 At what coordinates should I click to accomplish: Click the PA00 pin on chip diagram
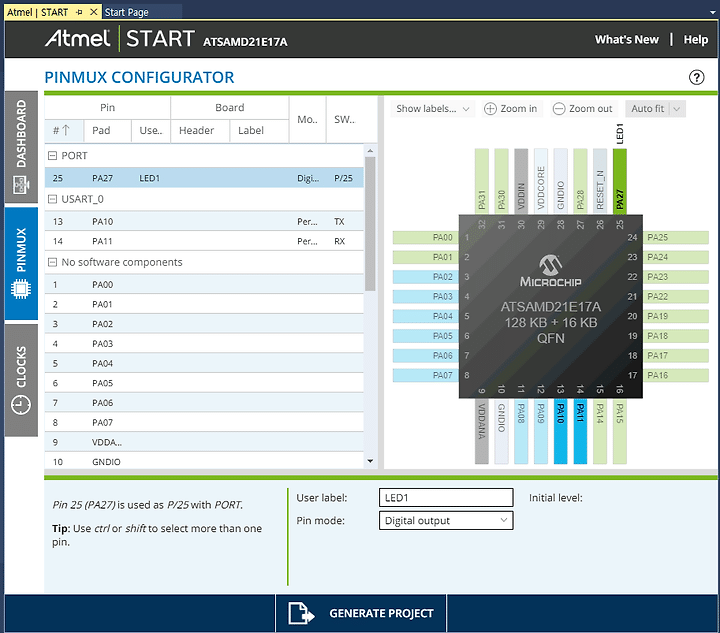point(426,237)
